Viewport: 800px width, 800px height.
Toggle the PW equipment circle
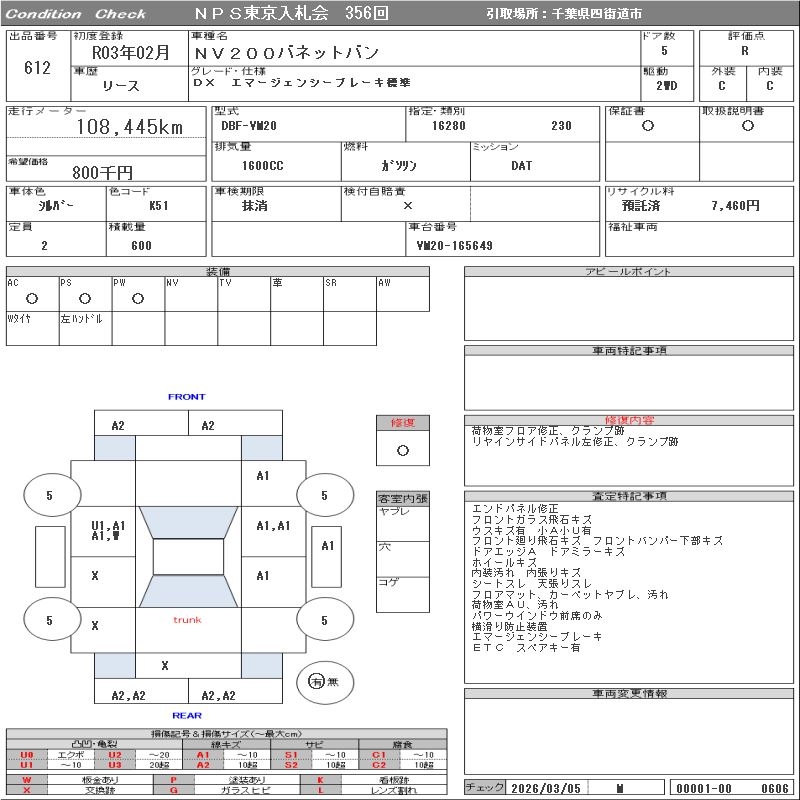point(138,298)
